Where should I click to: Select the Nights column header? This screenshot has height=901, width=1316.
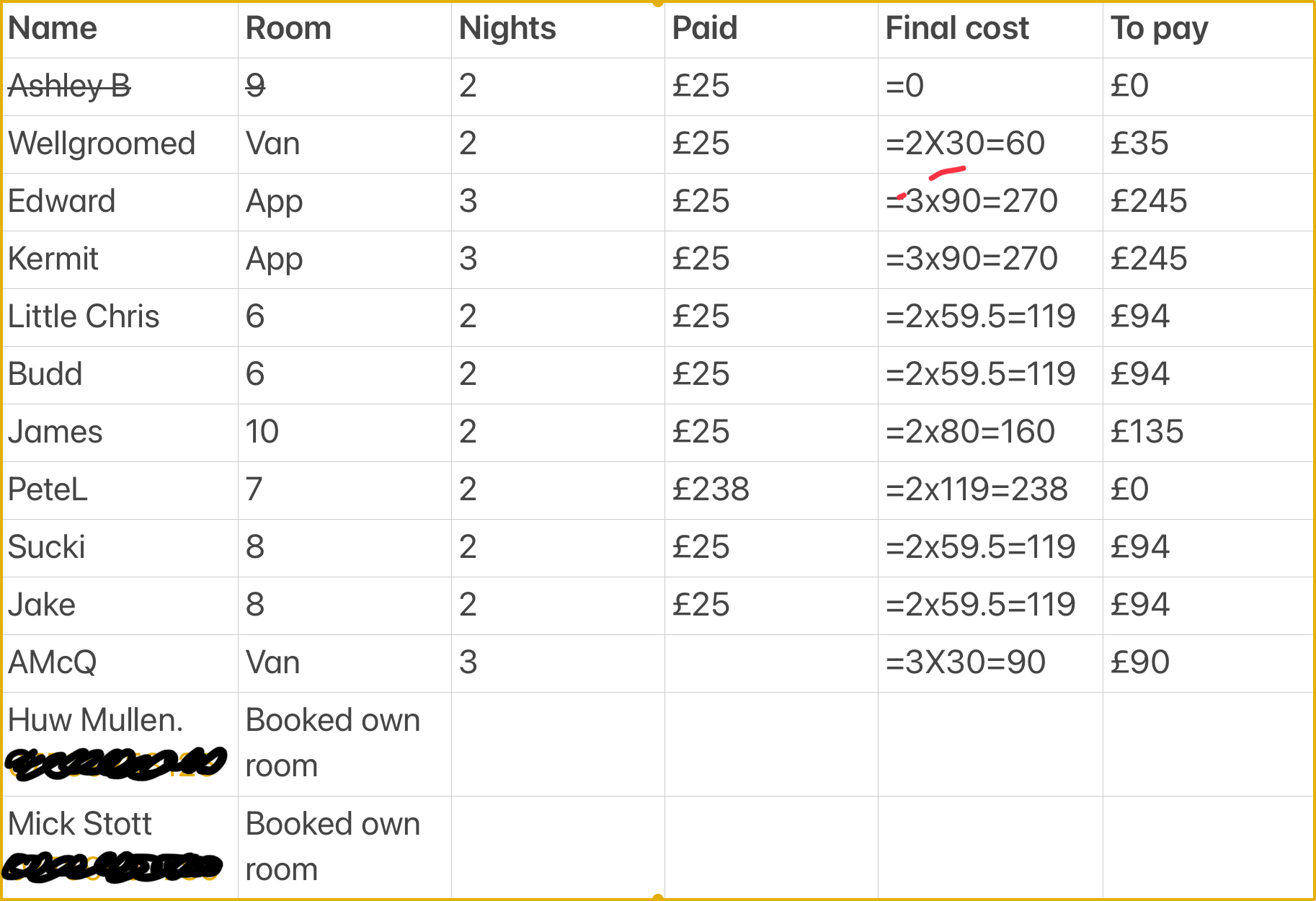(x=558, y=30)
